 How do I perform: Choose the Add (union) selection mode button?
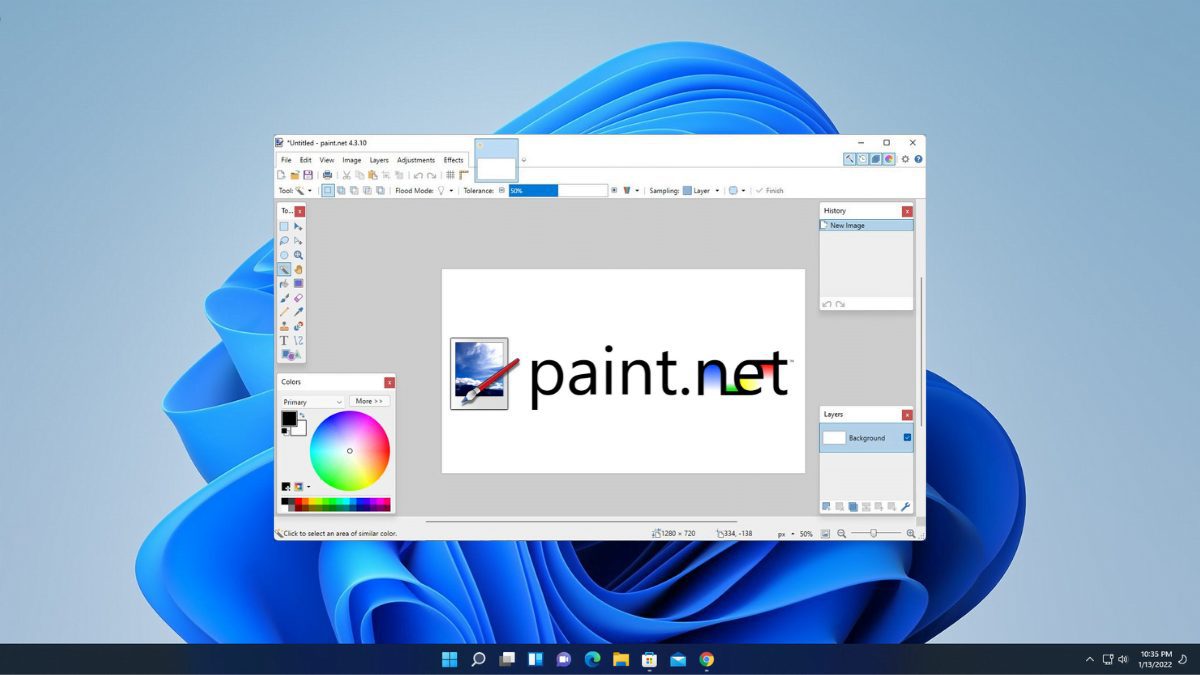tap(341, 190)
